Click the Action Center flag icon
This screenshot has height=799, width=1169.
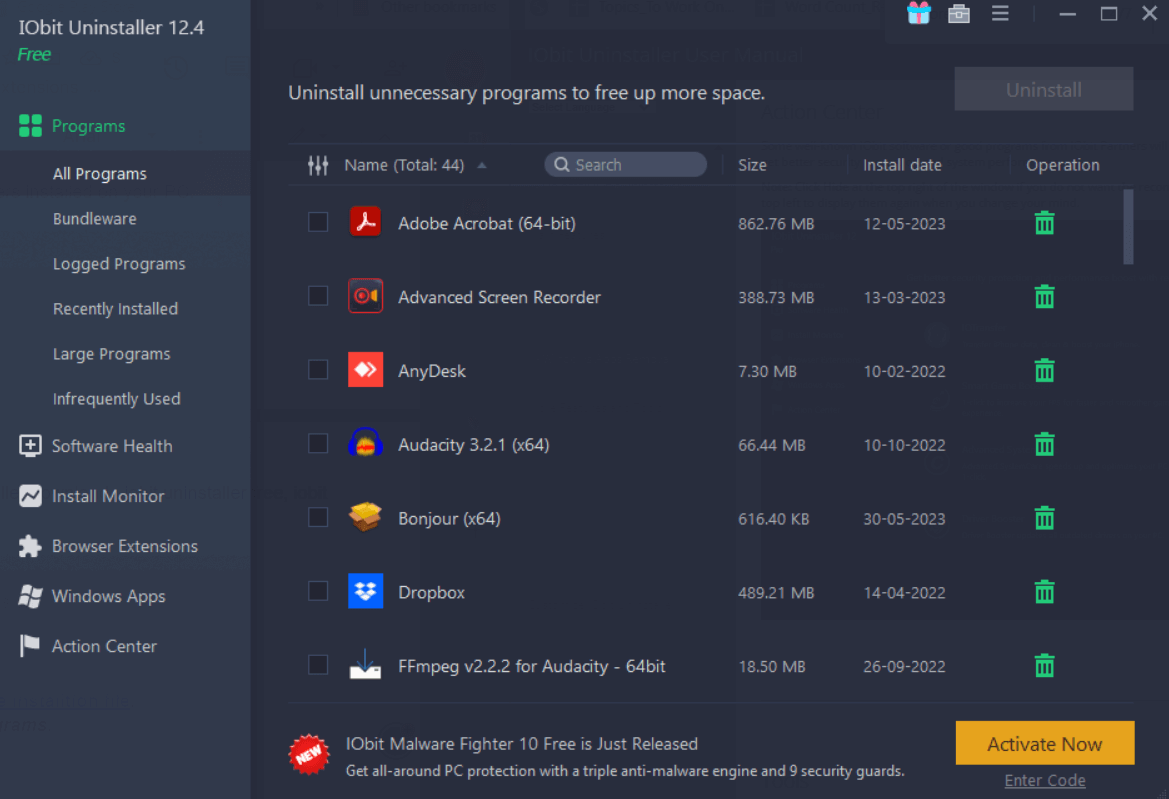click(30, 645)
